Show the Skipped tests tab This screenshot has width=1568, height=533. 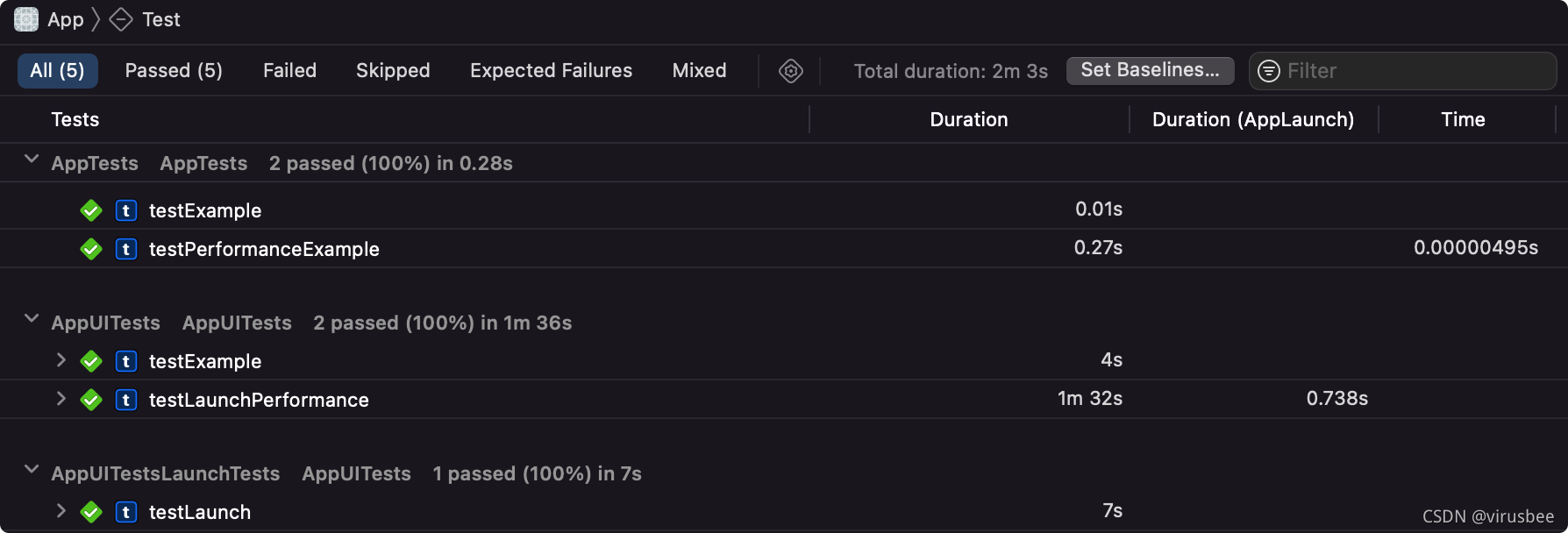[x=393, y=71]
